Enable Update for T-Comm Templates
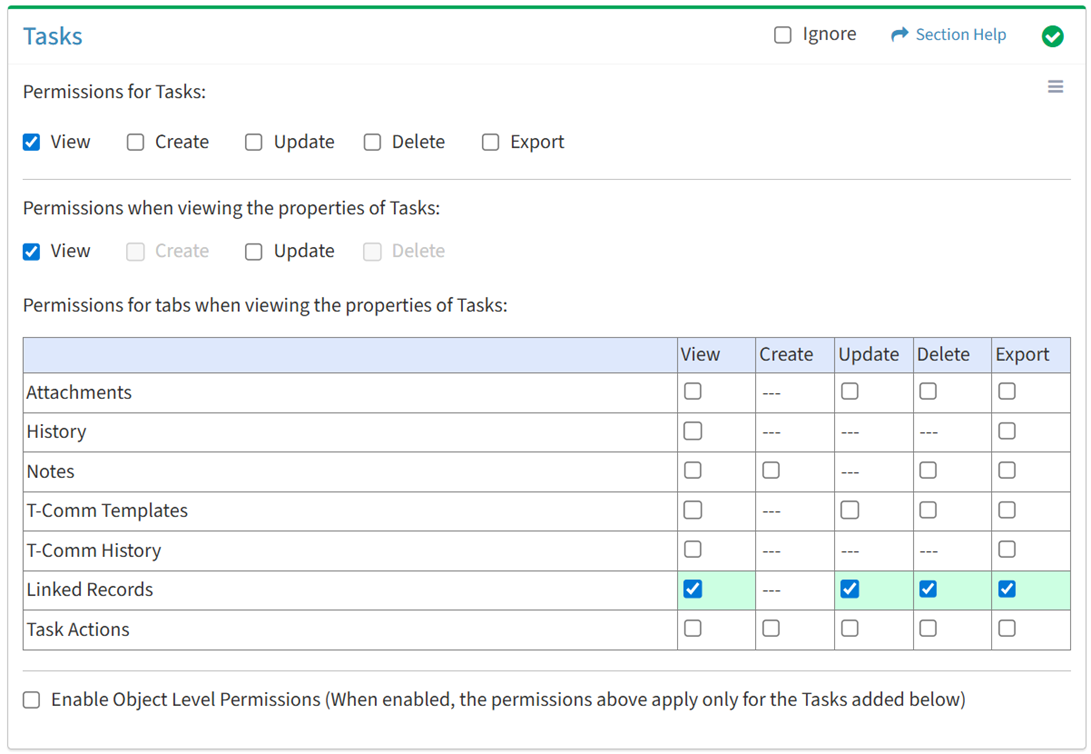This screenshot has width=1091, height=754. click(x=849, y=510)
